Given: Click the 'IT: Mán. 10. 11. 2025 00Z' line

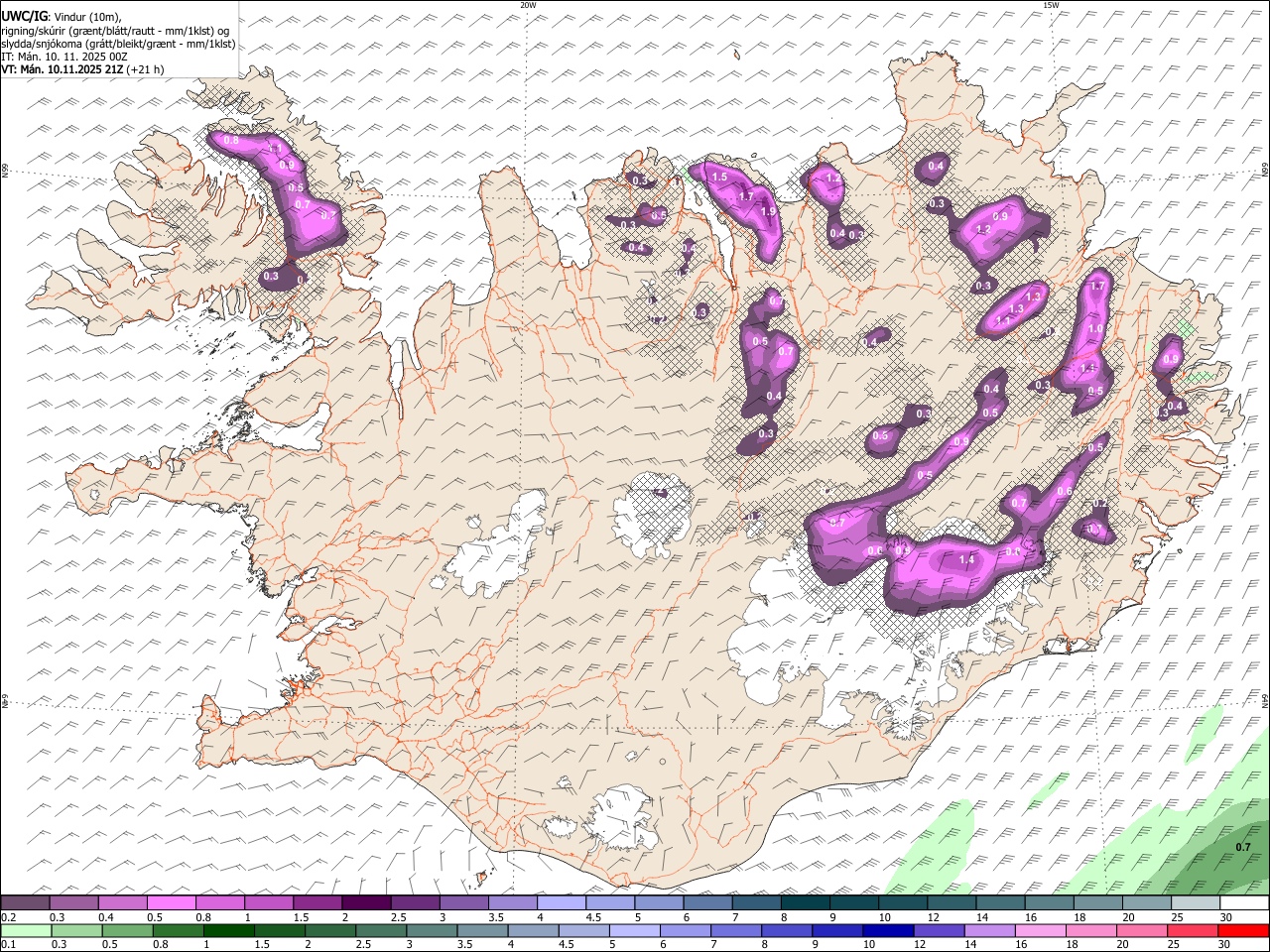Looking at the screenshot, I should [64, 57].
